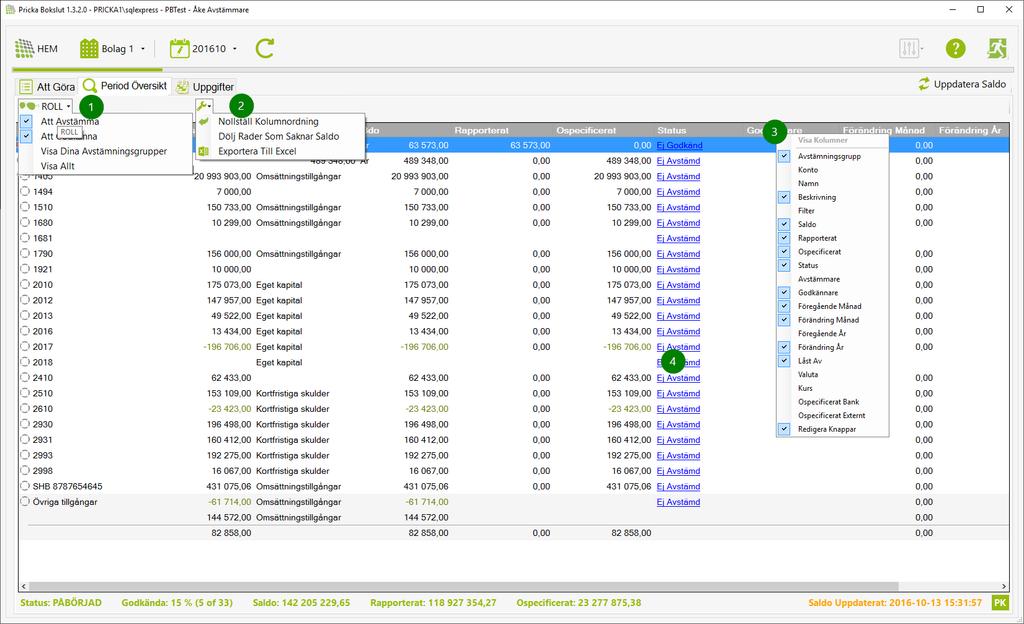Choose Nollställ Kolumnordning
Viewport: 1024px width, 624px height.
268,121
